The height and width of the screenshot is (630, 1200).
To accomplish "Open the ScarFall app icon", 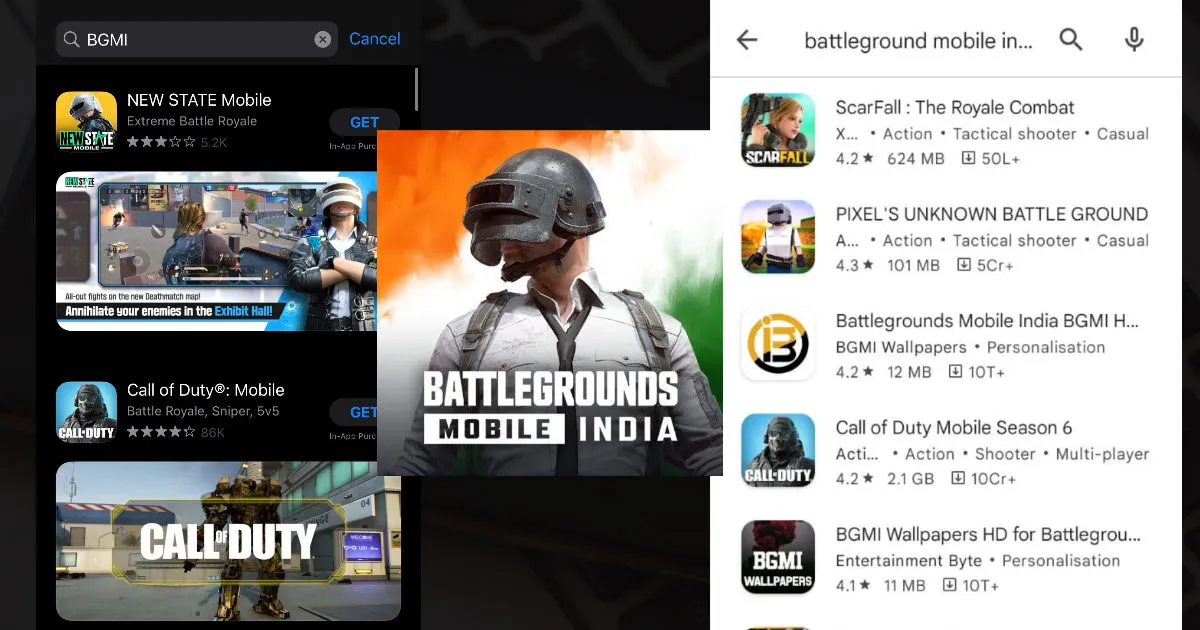I will click(777, 131).
